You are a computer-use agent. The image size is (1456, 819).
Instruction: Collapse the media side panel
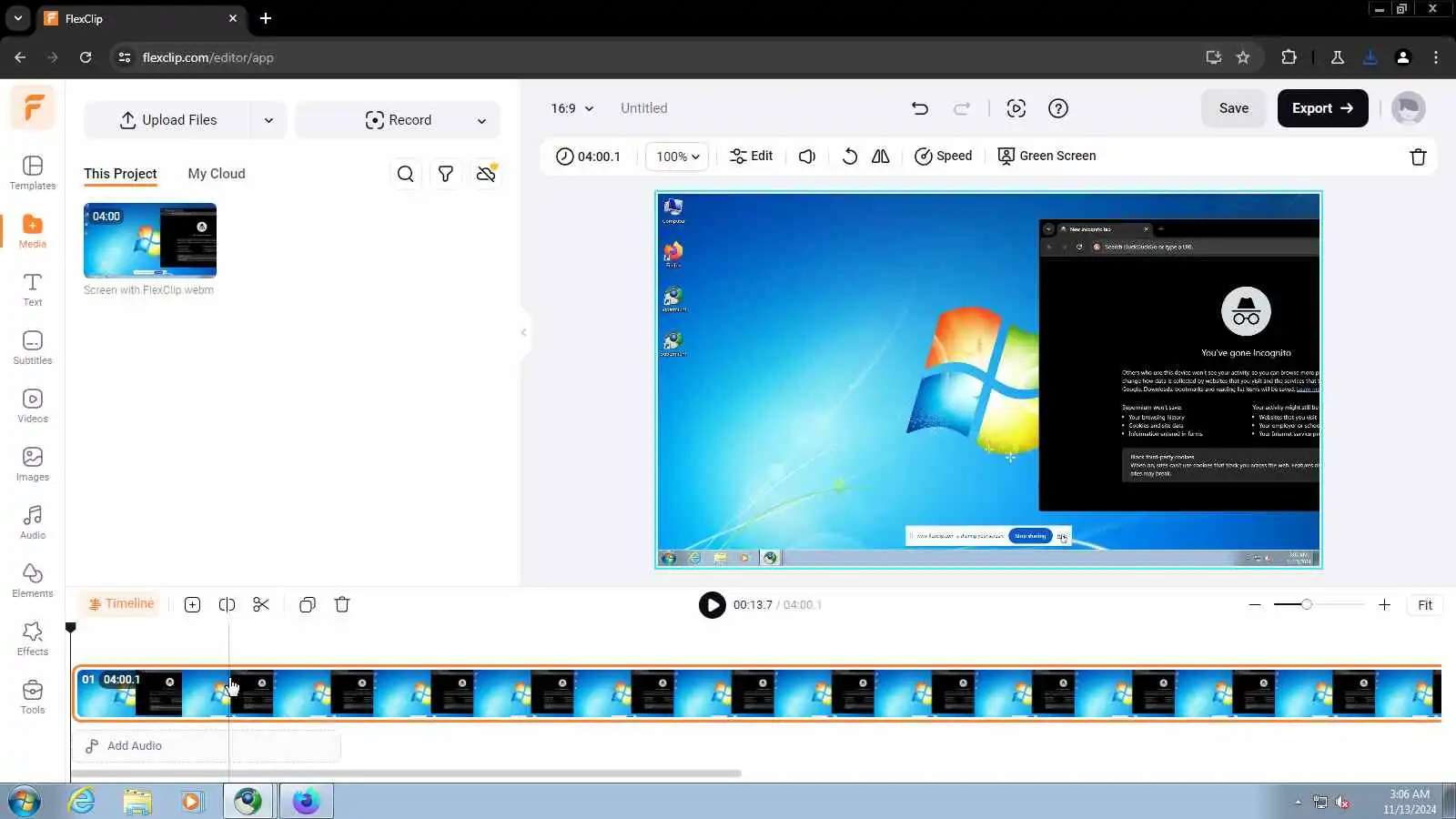point(523,332)
